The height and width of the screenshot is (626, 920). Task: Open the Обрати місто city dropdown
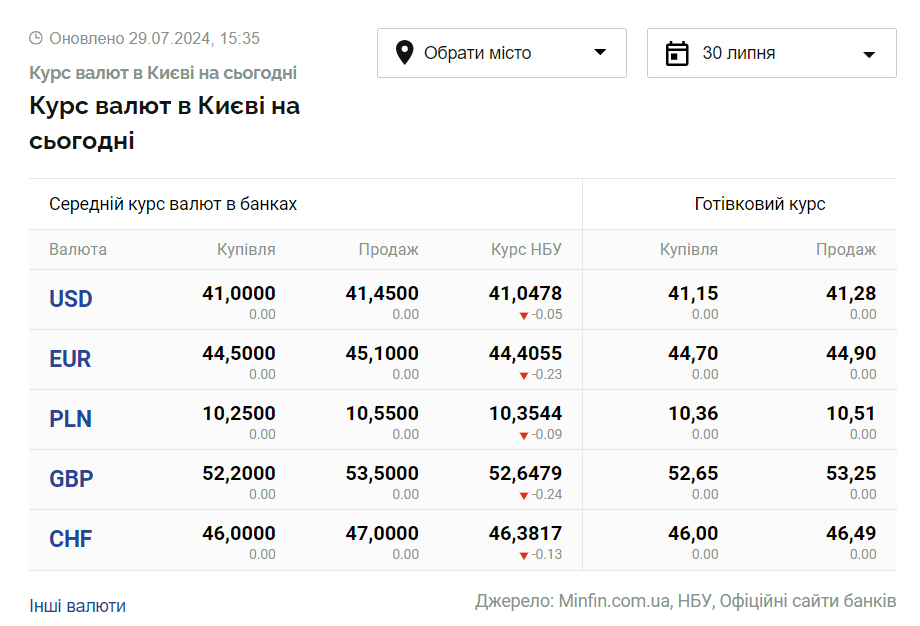(502, 53)
